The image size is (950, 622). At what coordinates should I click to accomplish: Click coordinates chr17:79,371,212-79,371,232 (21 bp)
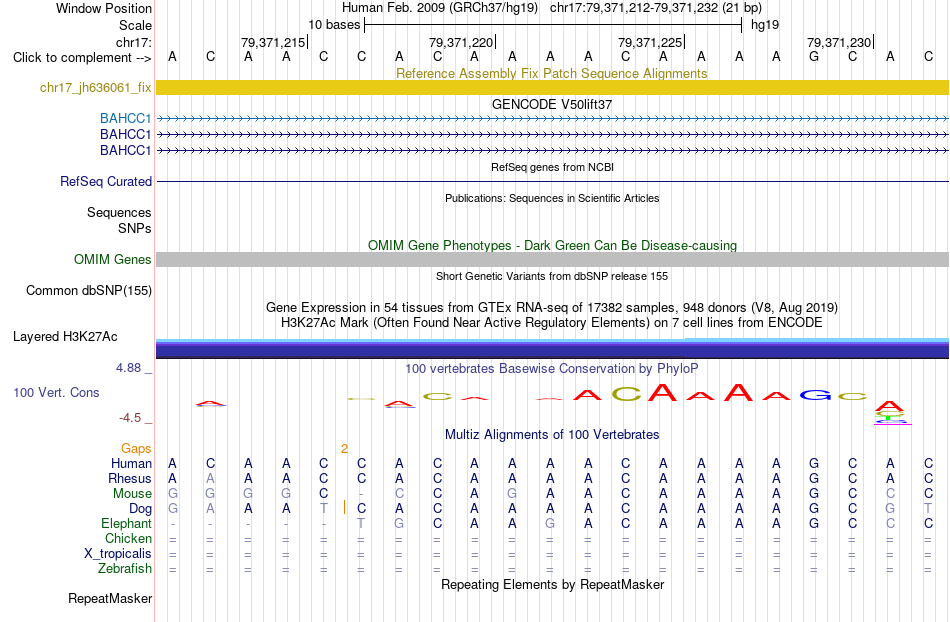pyautogui.click(x=656, y=8)
